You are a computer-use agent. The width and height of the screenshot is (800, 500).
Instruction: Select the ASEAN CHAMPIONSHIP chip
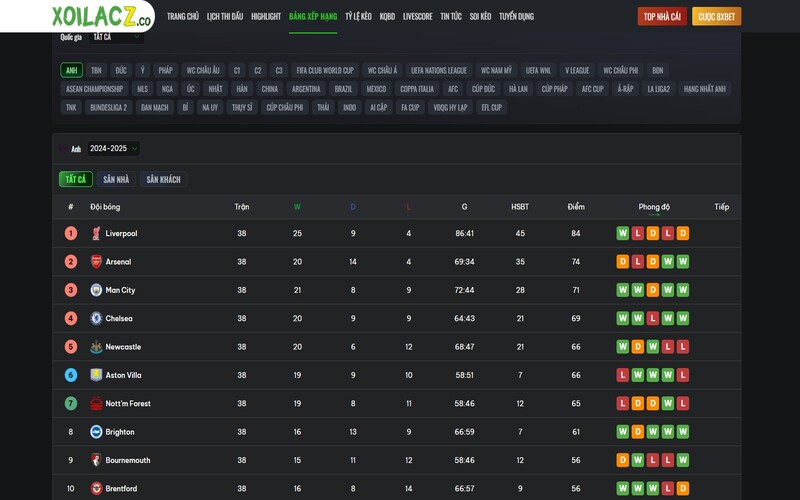(94, 89)
